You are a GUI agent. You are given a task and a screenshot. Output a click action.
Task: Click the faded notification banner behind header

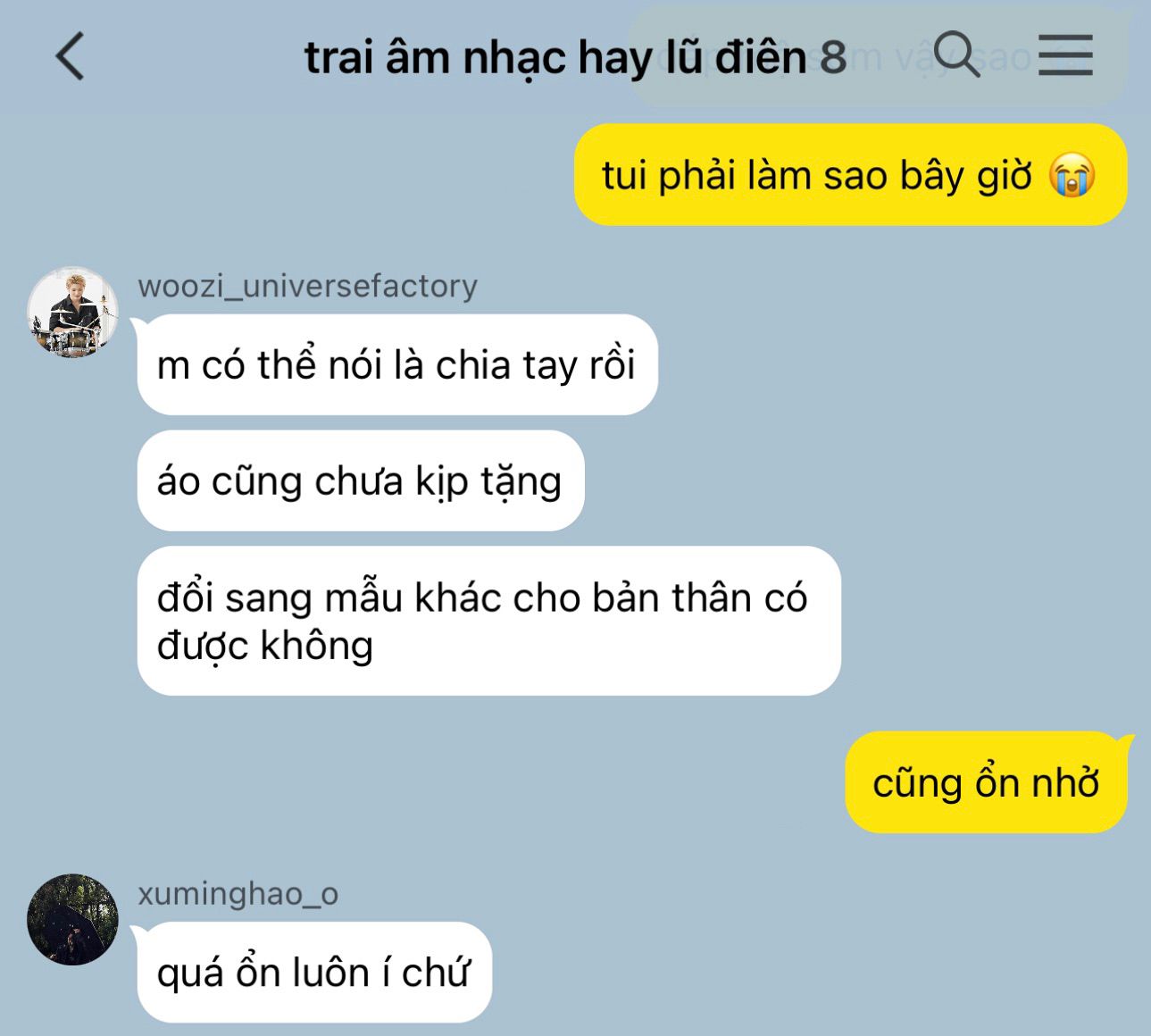pyautogui.click(x=879, y=56)
